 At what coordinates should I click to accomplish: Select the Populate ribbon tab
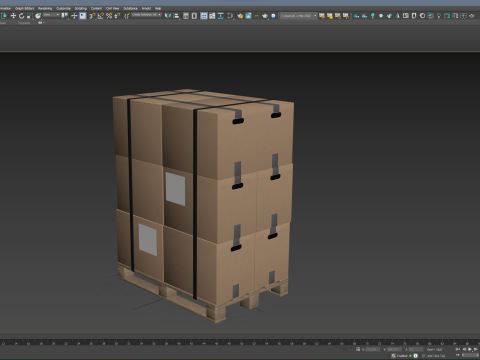(24, 23)
